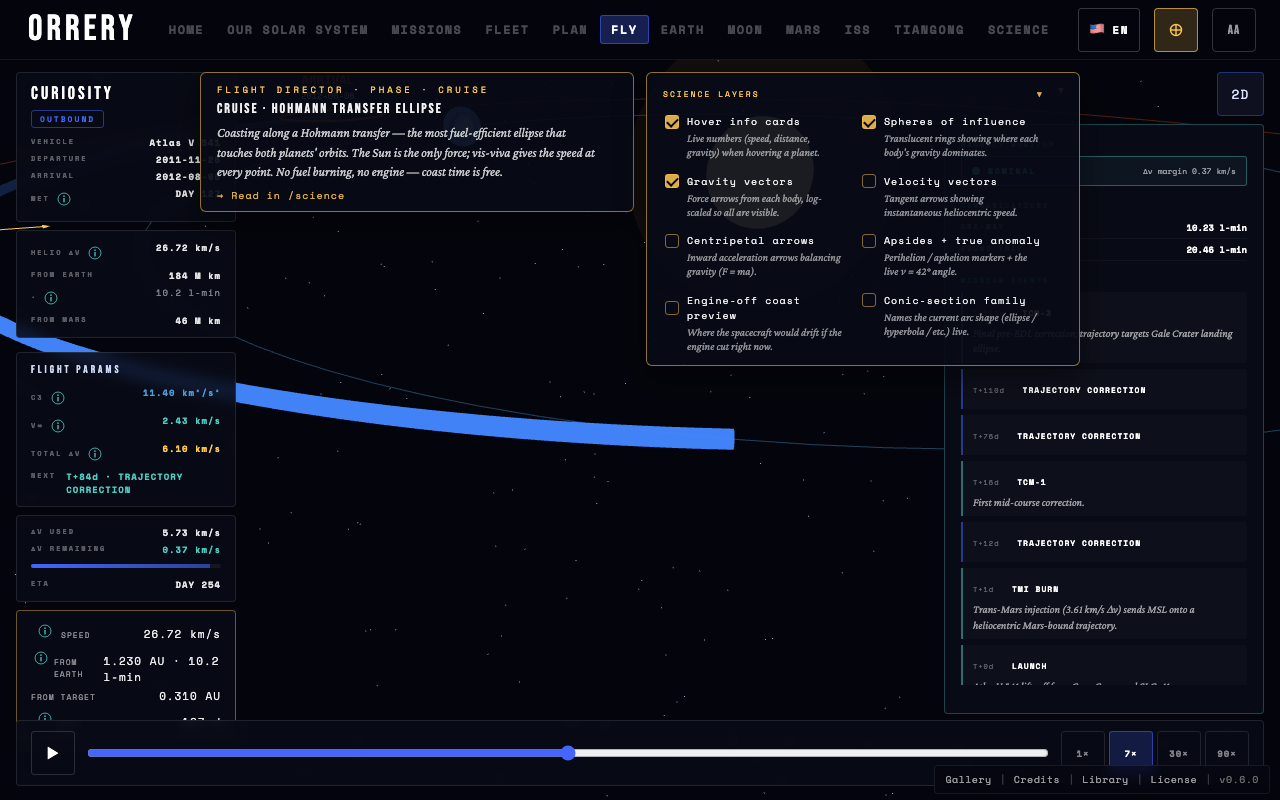Go to the Home tab
The height and width of the screenshot is (800, 1280).
[186, 30]
